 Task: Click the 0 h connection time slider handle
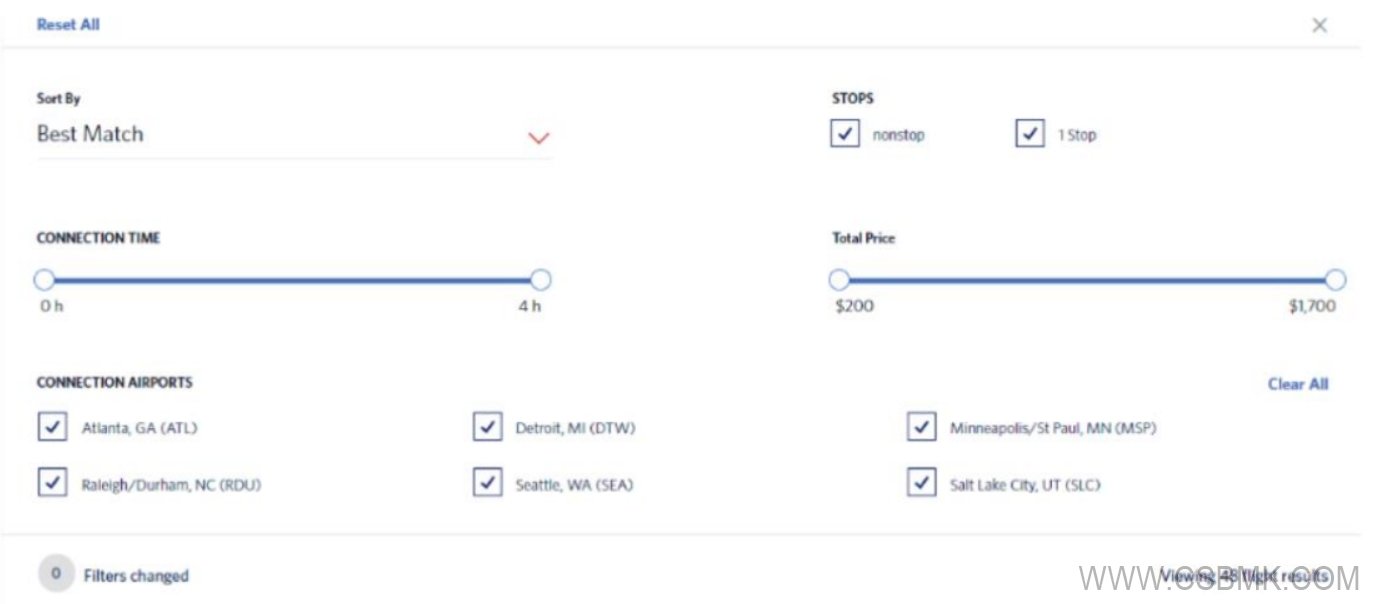[x=44, y=280]
